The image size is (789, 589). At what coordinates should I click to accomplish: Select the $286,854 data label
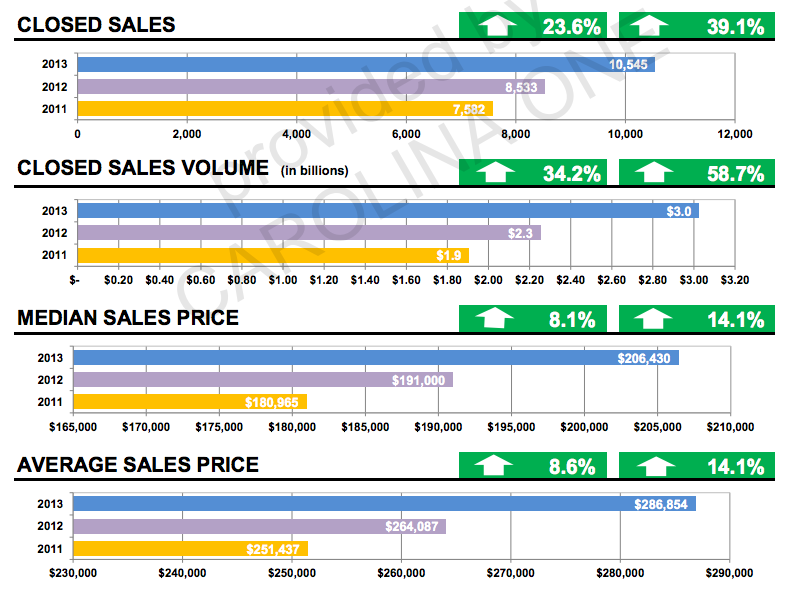click(x=662, y=504)
